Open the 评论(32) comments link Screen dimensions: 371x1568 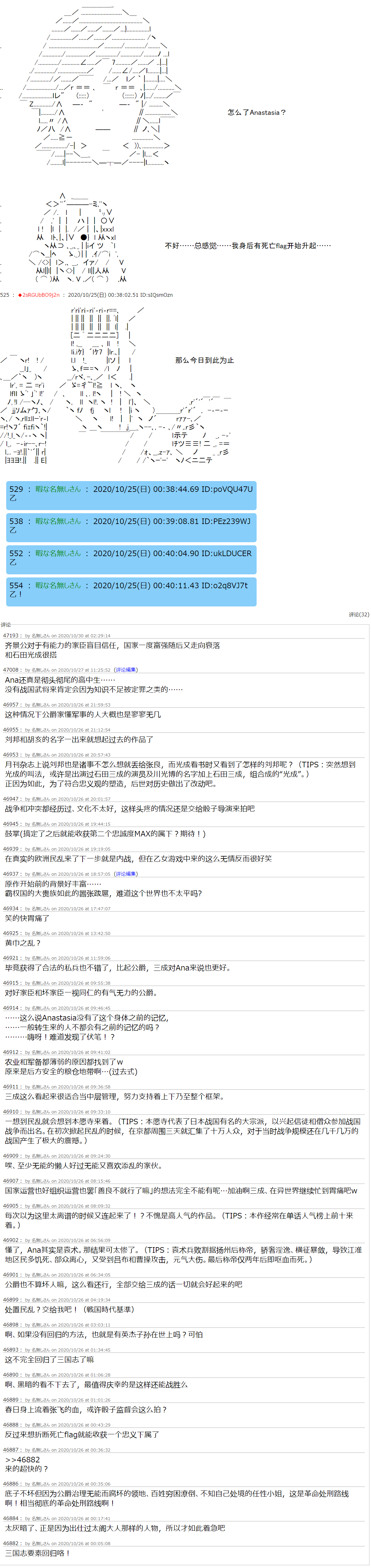coord(359,614)
